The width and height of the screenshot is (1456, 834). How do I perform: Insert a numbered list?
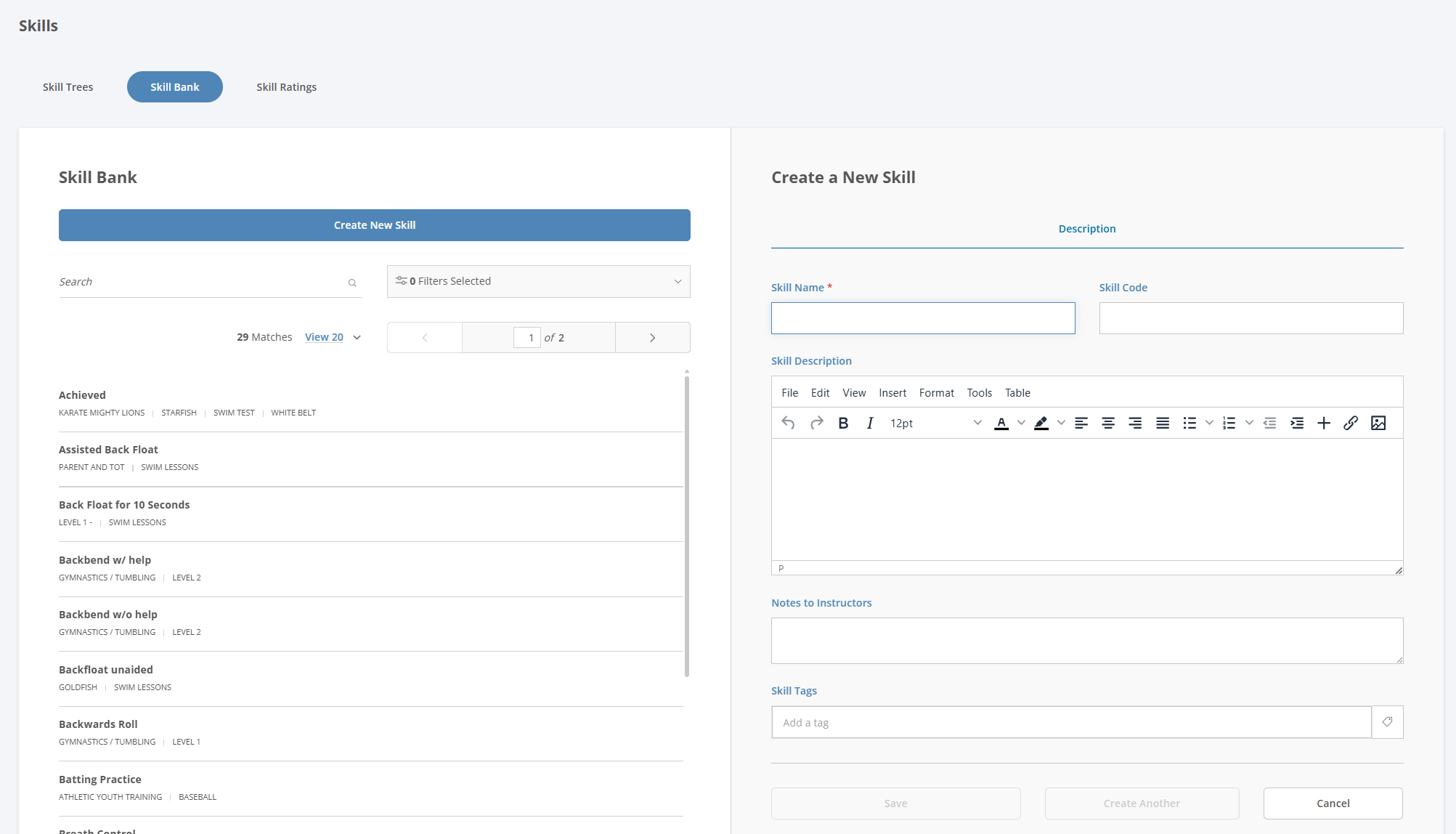(1229, 423)
